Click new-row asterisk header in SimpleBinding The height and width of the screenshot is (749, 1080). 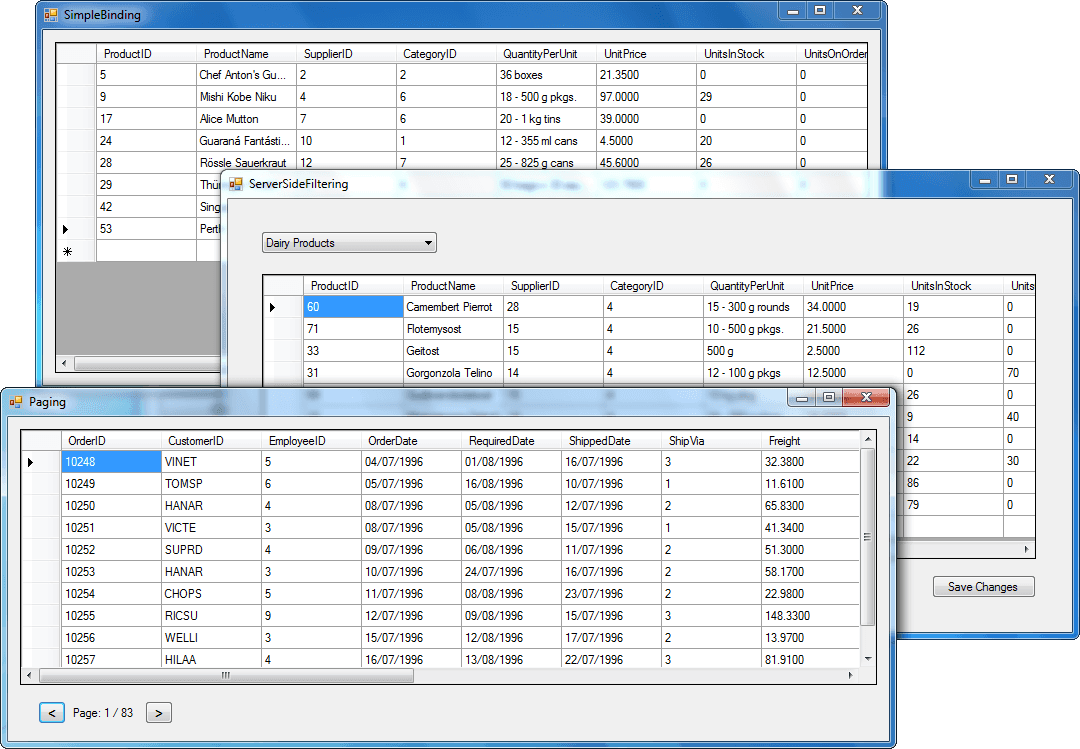tap(76, 251)
